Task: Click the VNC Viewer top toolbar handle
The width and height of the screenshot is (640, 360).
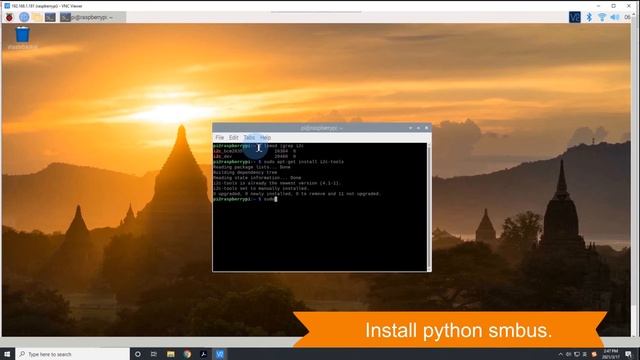Action: (316, 12)
